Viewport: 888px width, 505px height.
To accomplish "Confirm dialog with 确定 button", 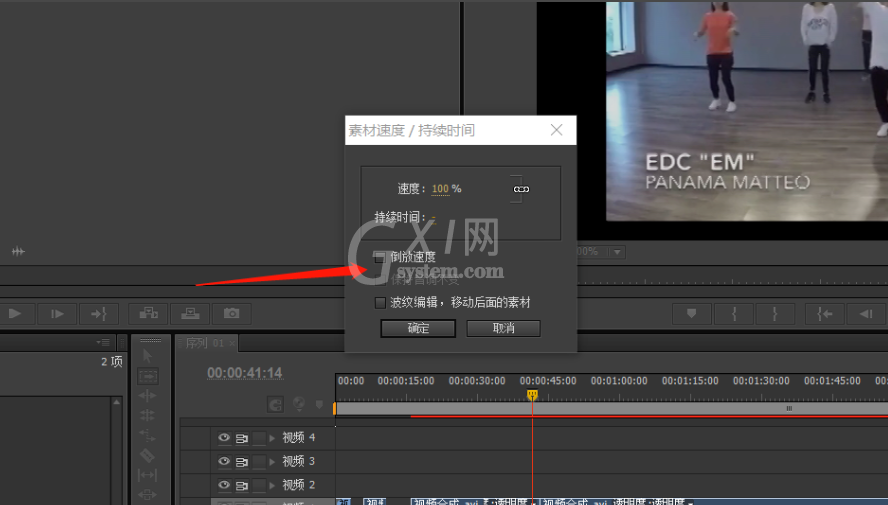I will (x=418, y=328).
